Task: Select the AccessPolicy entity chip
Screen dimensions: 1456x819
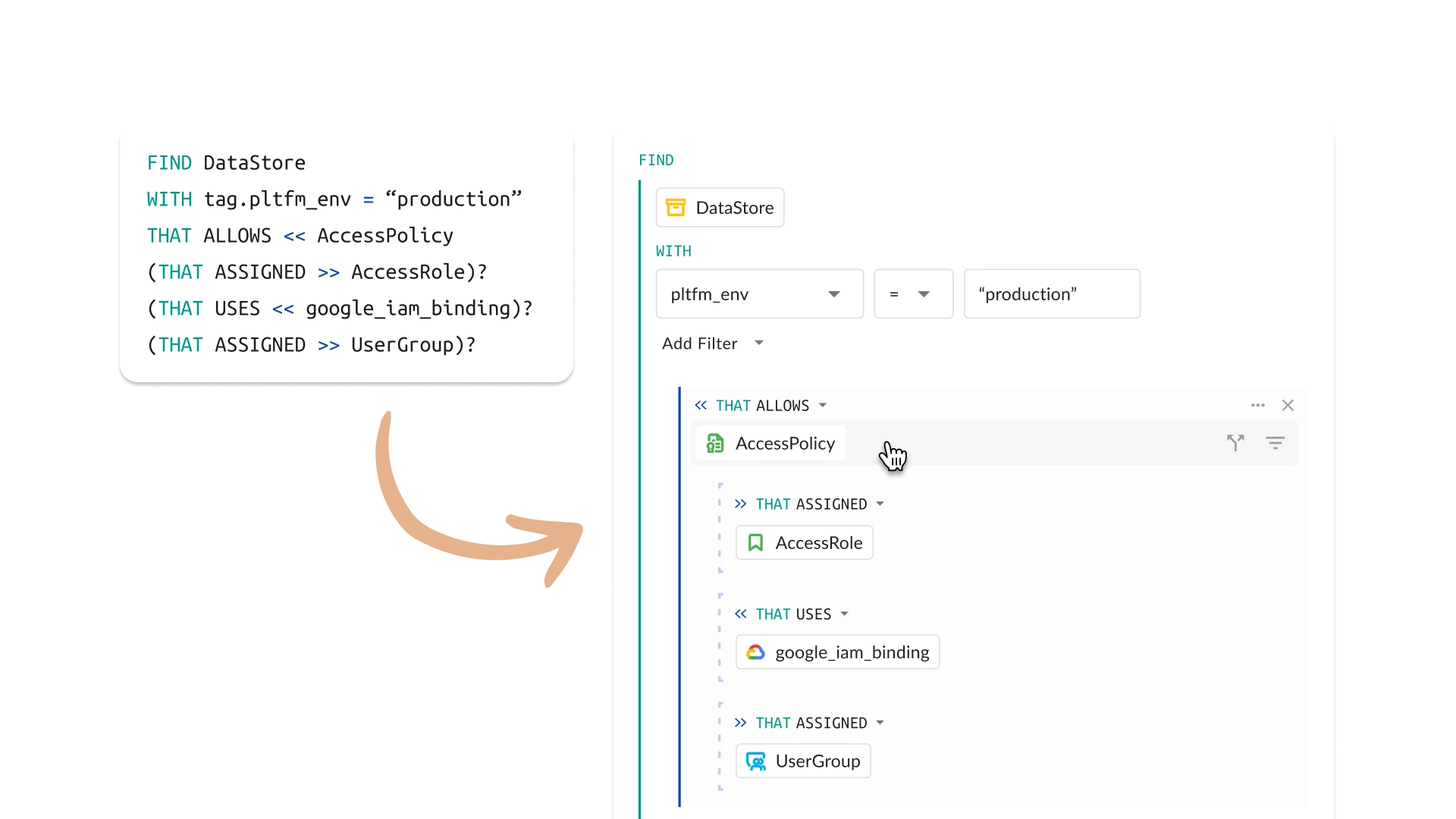Action: point(770,444)
